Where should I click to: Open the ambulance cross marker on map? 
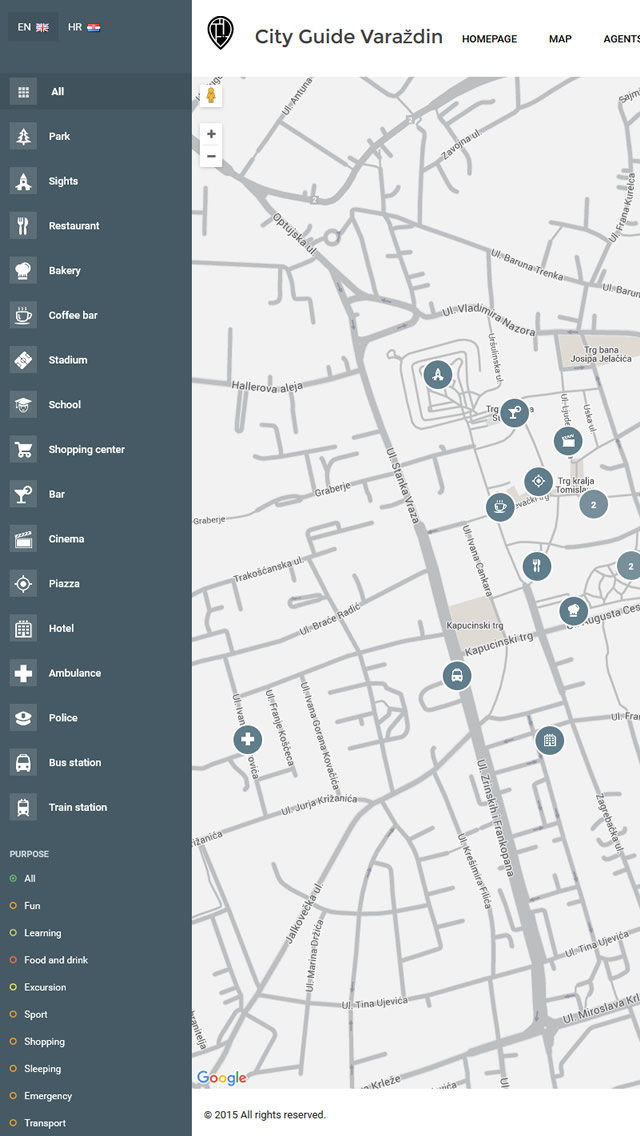click(x=248, y=740)
